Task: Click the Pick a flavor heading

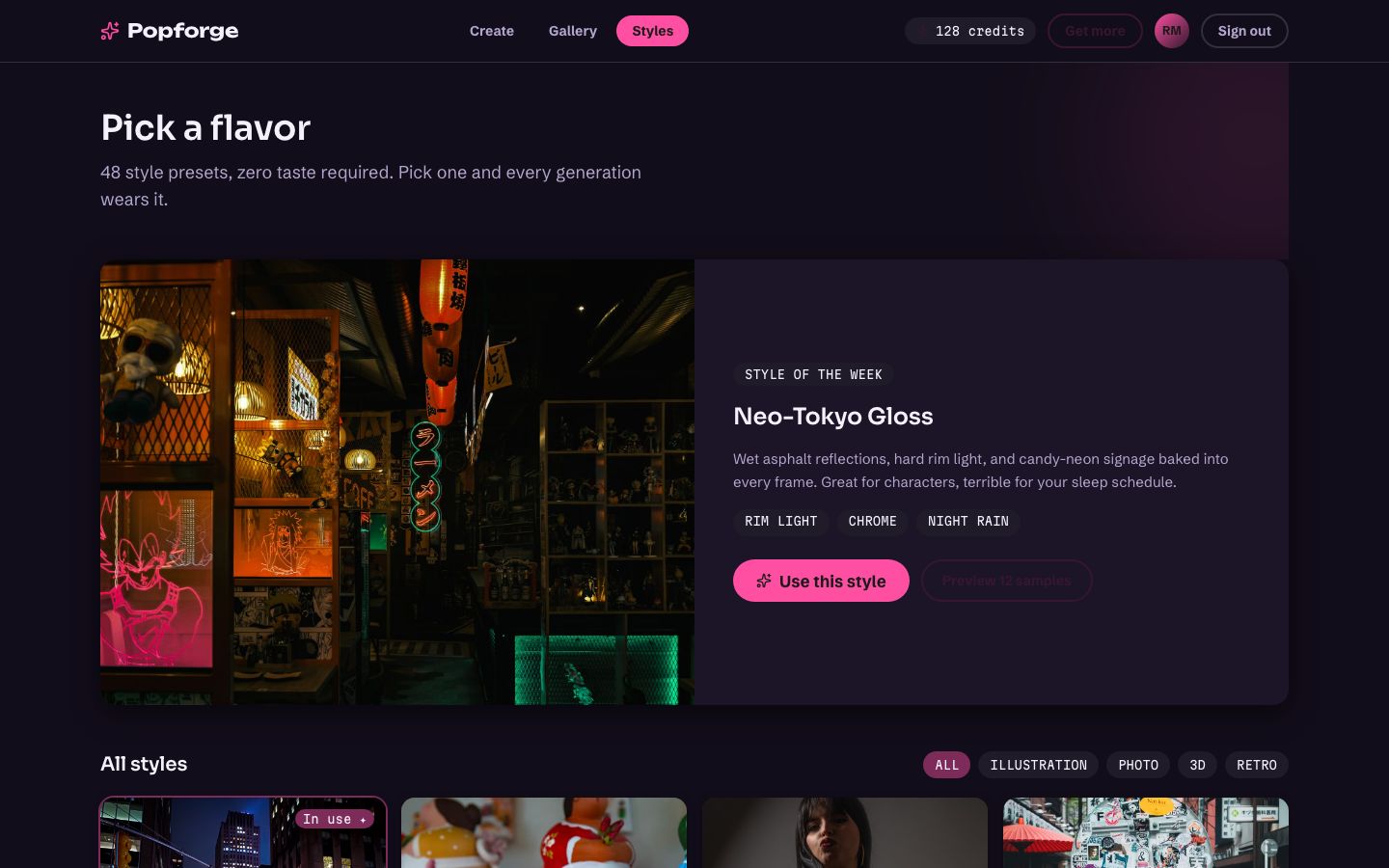Action: [205, 127]
